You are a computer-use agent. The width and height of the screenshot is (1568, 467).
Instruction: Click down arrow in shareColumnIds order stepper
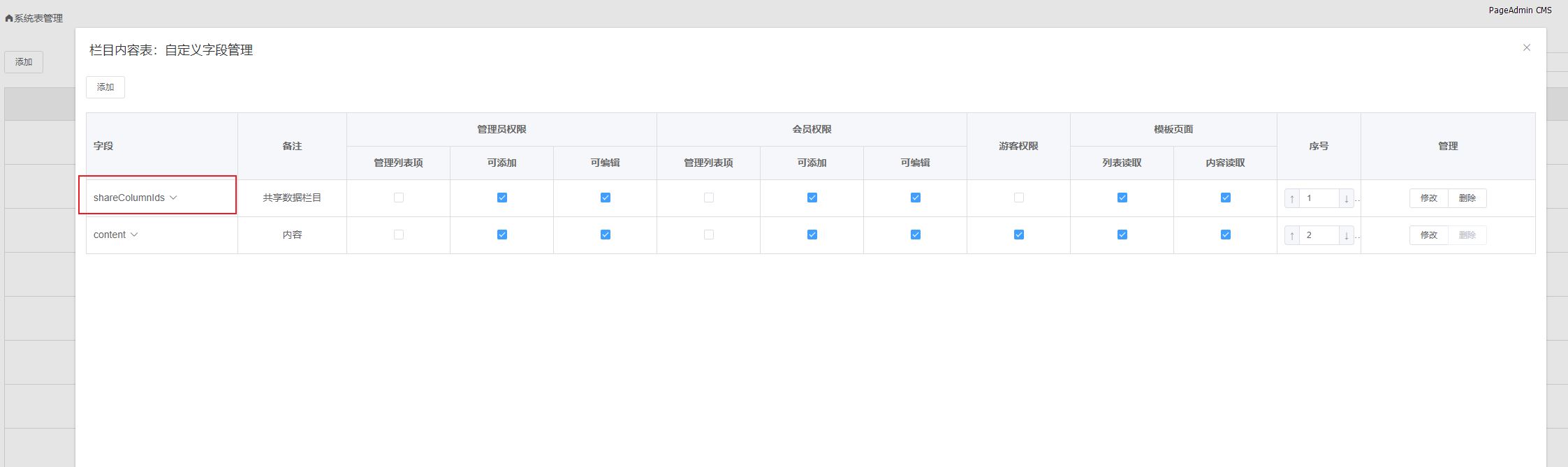click(1346, 198)
